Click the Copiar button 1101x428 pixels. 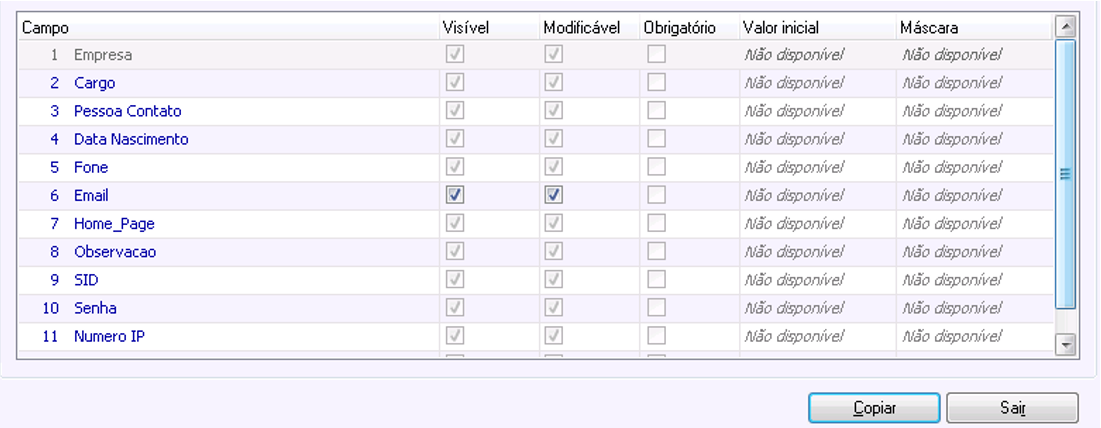tap(874, 408)
